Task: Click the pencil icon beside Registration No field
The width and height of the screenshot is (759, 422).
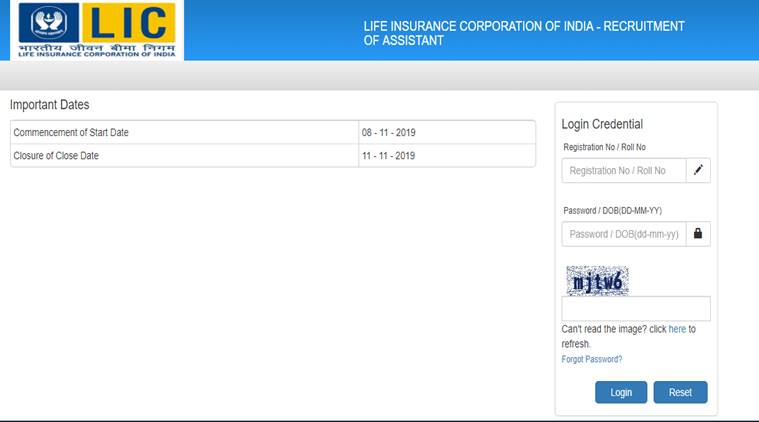Action: point(698,170)
